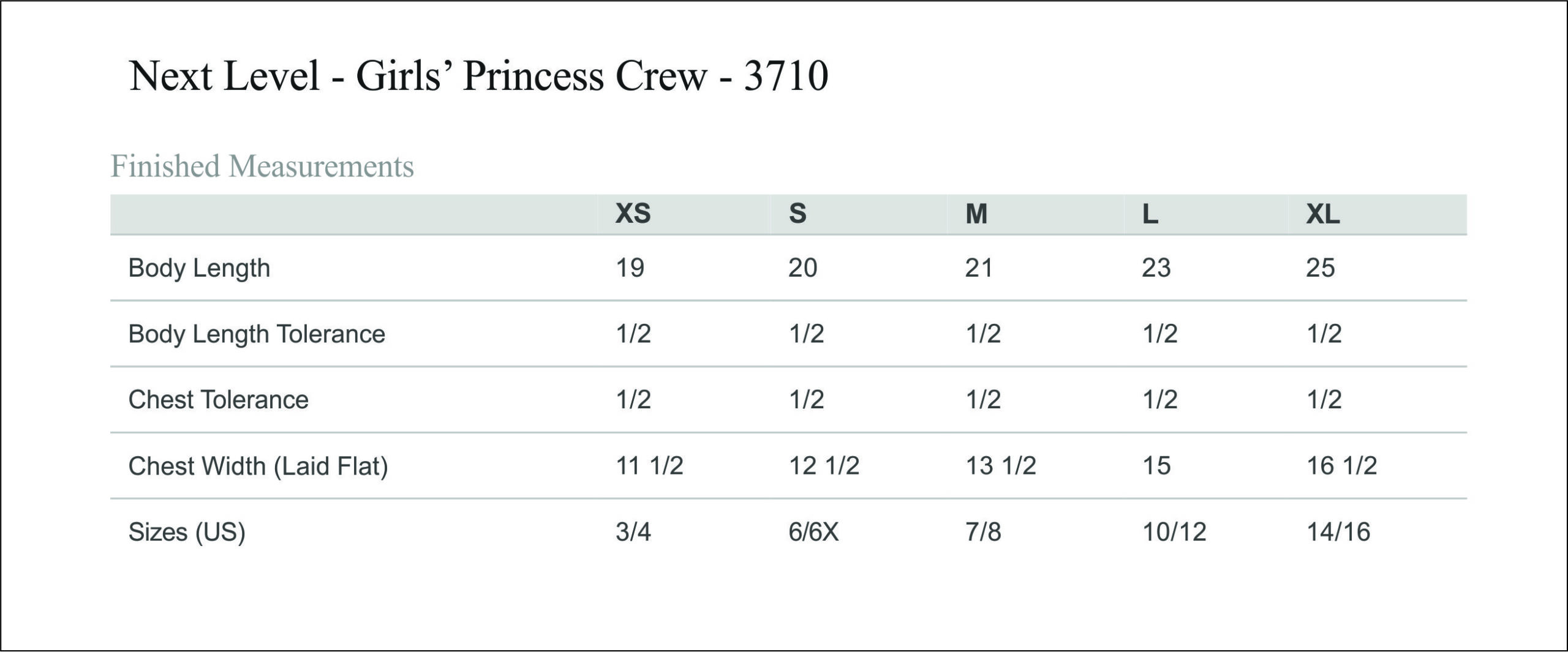Click the title Next Level Girls' Princess Crew 3710
Screen dimensions: 1568x652
coord(479,77)
